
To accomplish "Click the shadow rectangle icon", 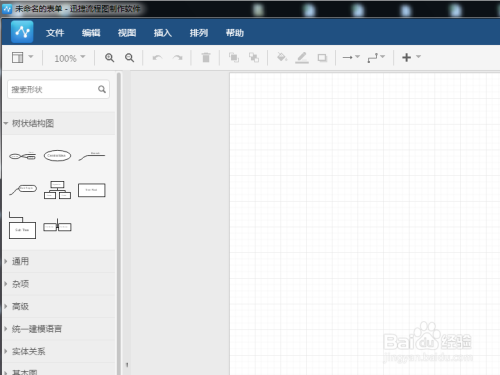I will pyautogui.click(x=322, y=58).
